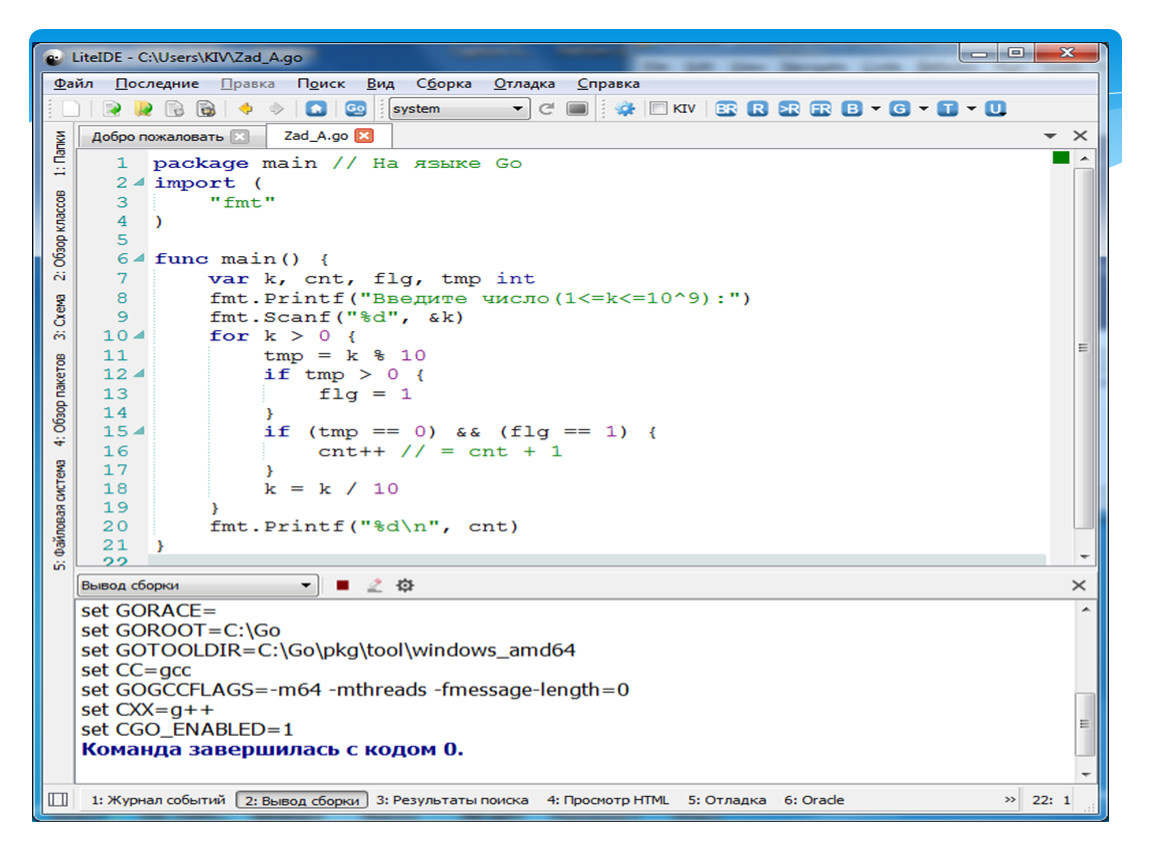Click the T test icon
Screen dimensions: 1150x864
948,109
